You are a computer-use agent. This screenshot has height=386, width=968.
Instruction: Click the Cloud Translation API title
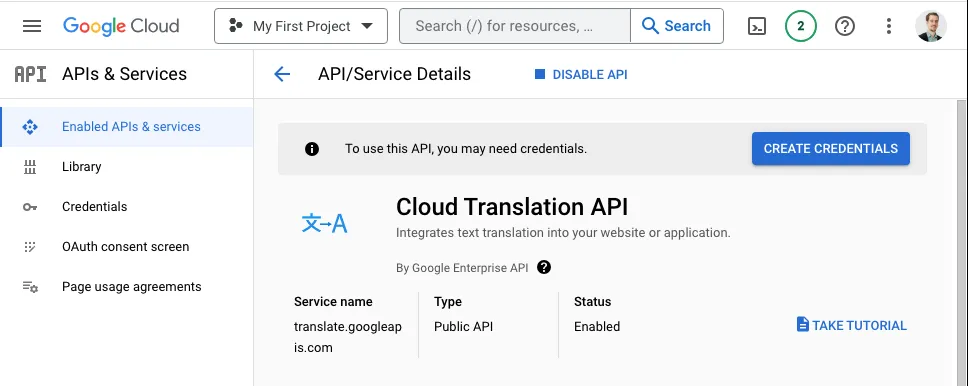[x=512, y=207]
